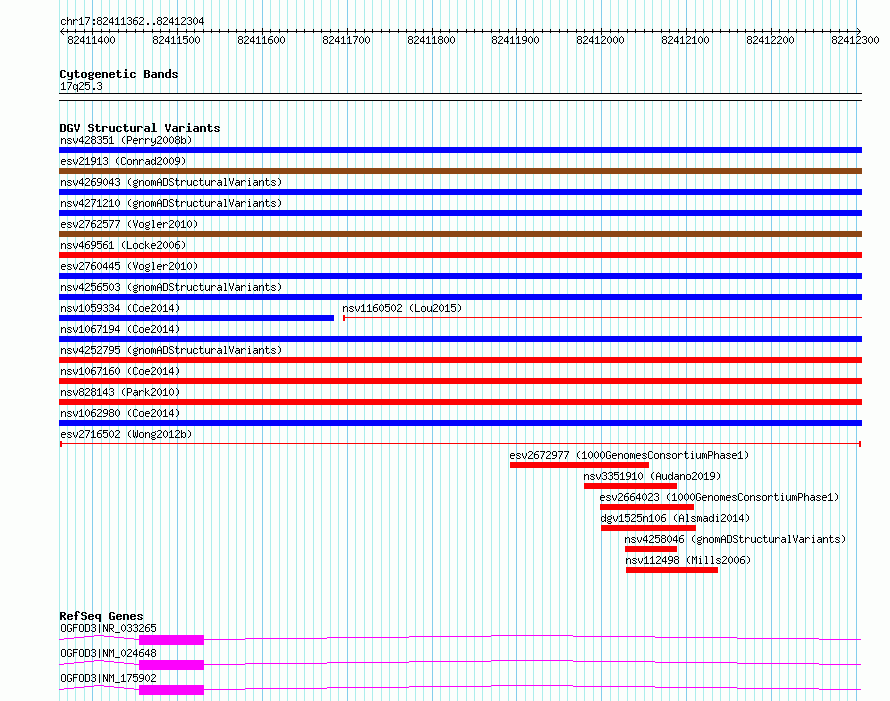The image size is (890, 701).
Task: Click nsv4256503 (gnomADStructuralVariants) label
Action: tap(171, 287)
